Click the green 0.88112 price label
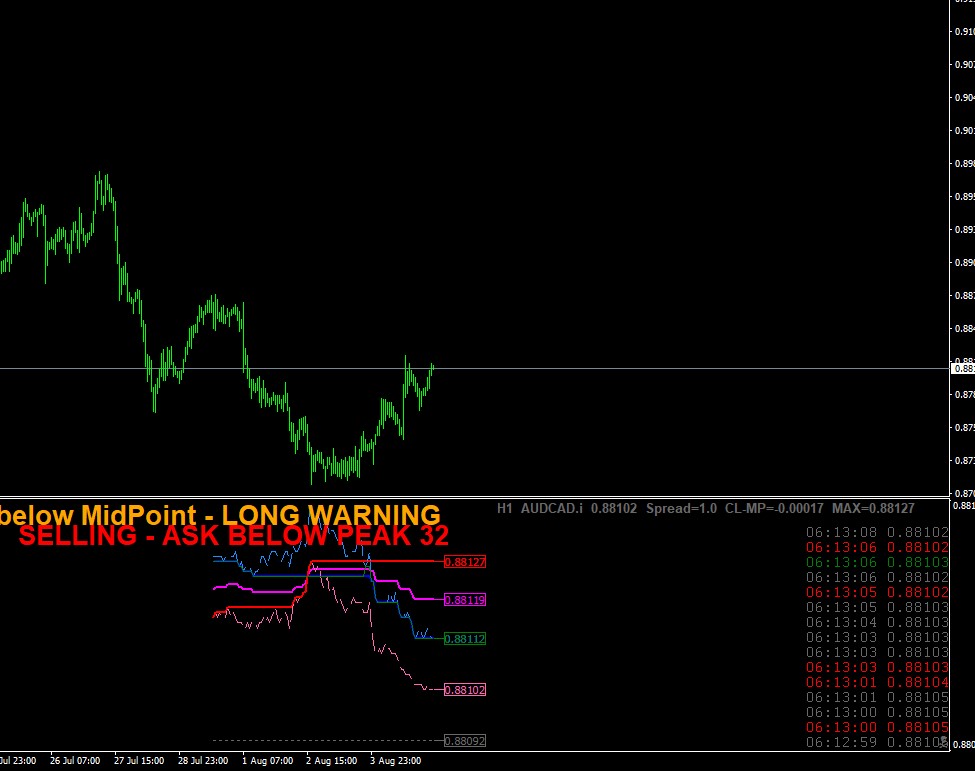975x771 pixels. (465, 639)
